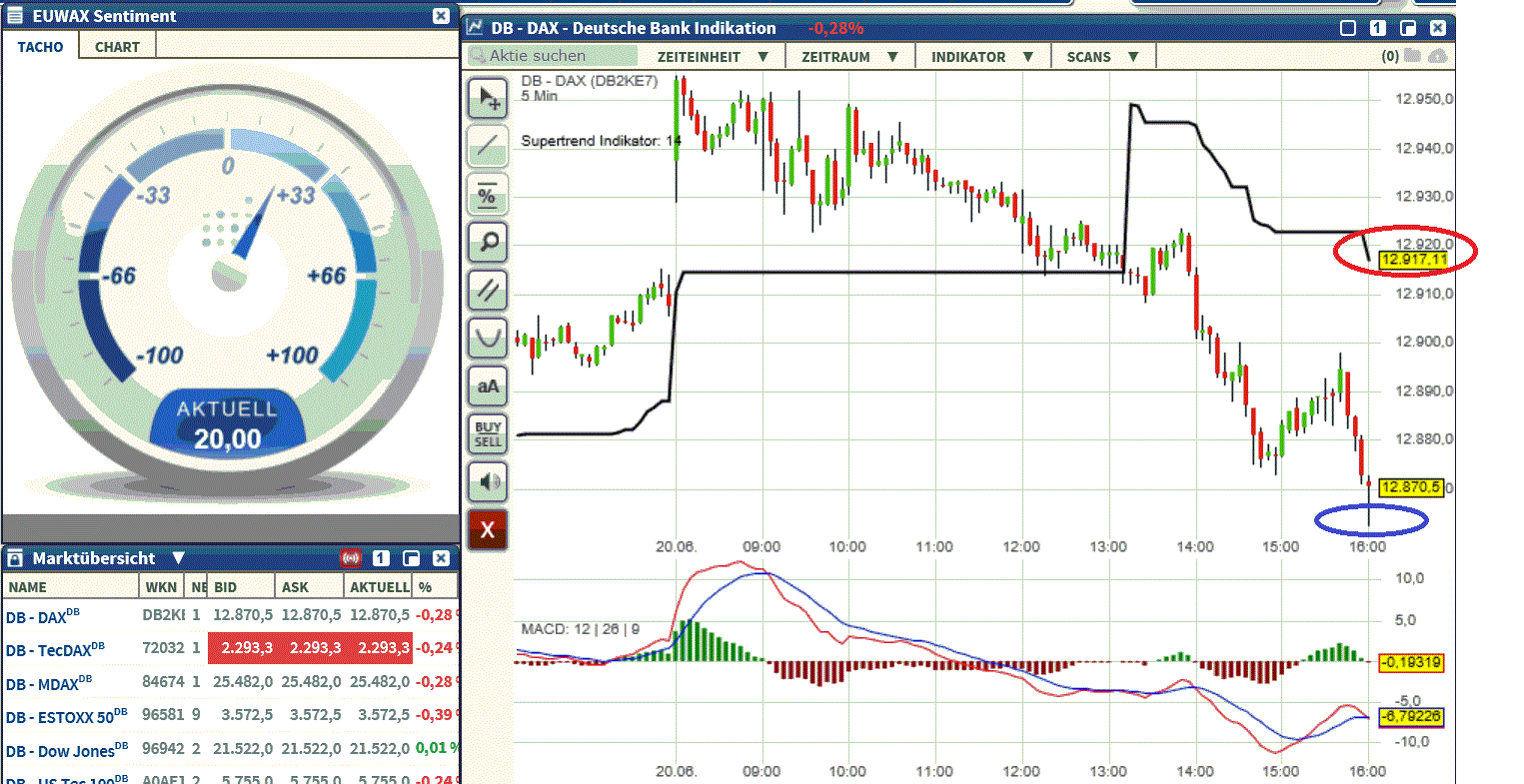
Task: Select the curve arc drawing tool
Action: (x=488, y=339)
